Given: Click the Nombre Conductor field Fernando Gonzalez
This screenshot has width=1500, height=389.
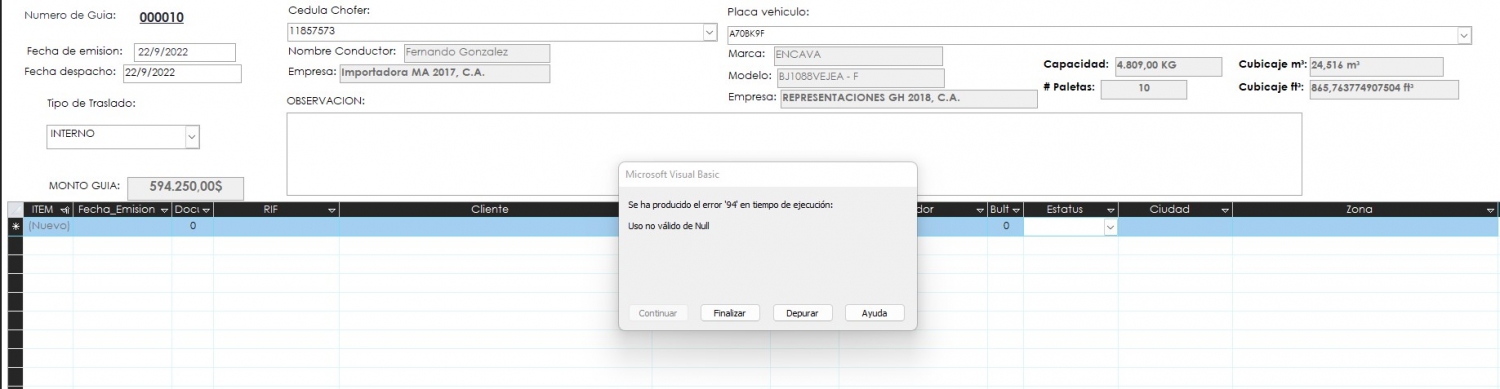Looking at the screenshot, I should pyautogui.click(x=476, y=52).
